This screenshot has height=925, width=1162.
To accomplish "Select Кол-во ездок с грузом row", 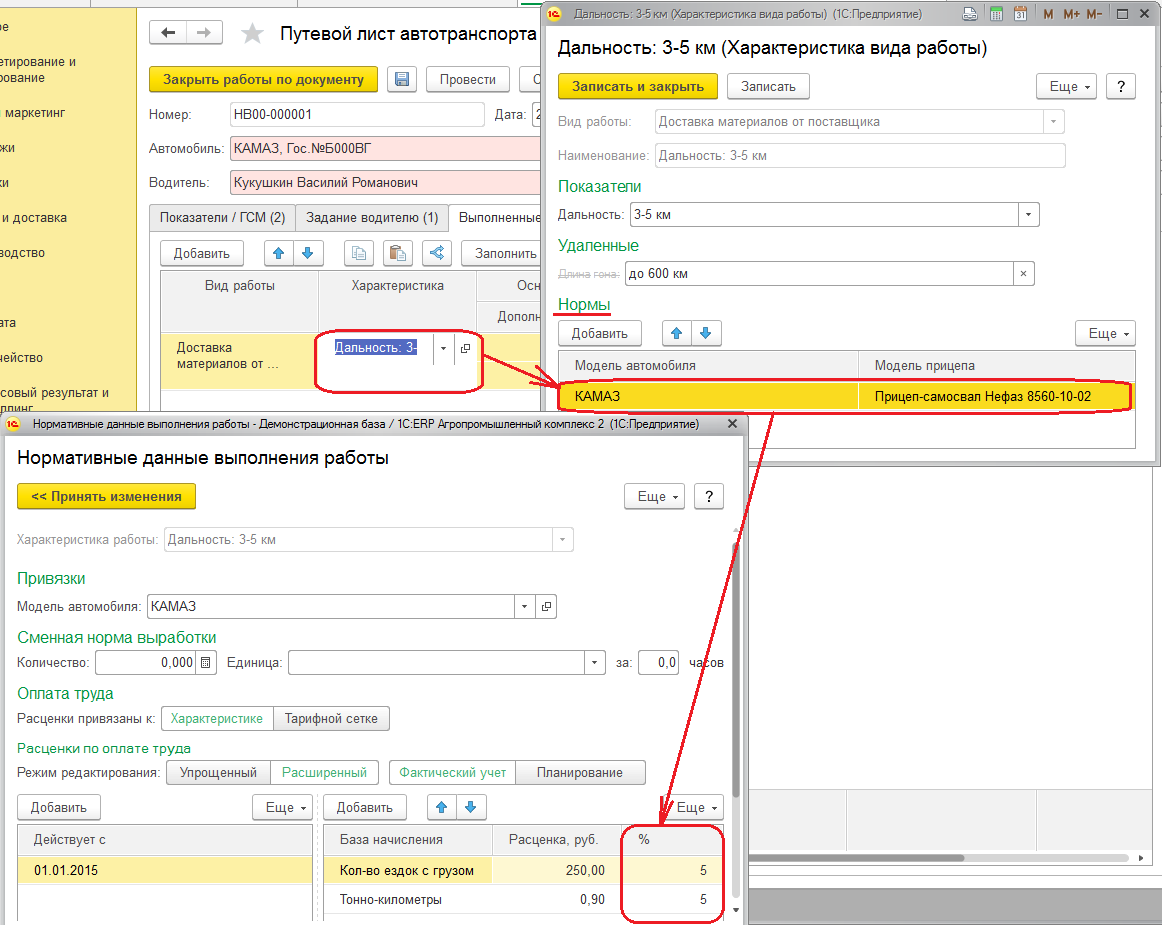I will click(522, 870).
